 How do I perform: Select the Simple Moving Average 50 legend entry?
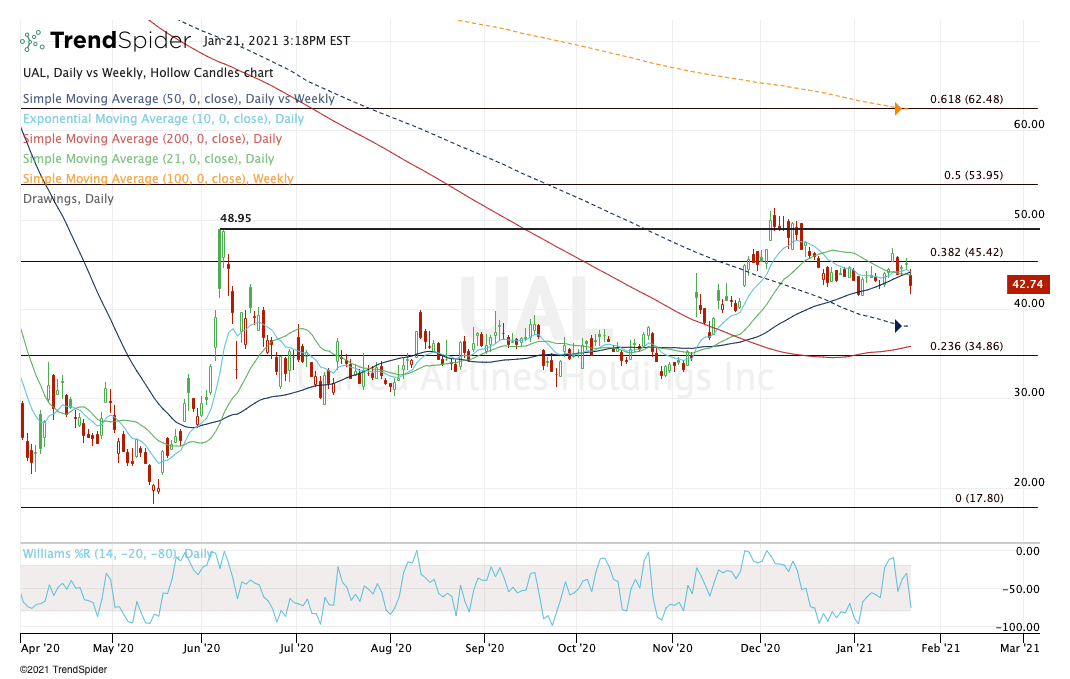pyautogui.click(x=179, y=99)
